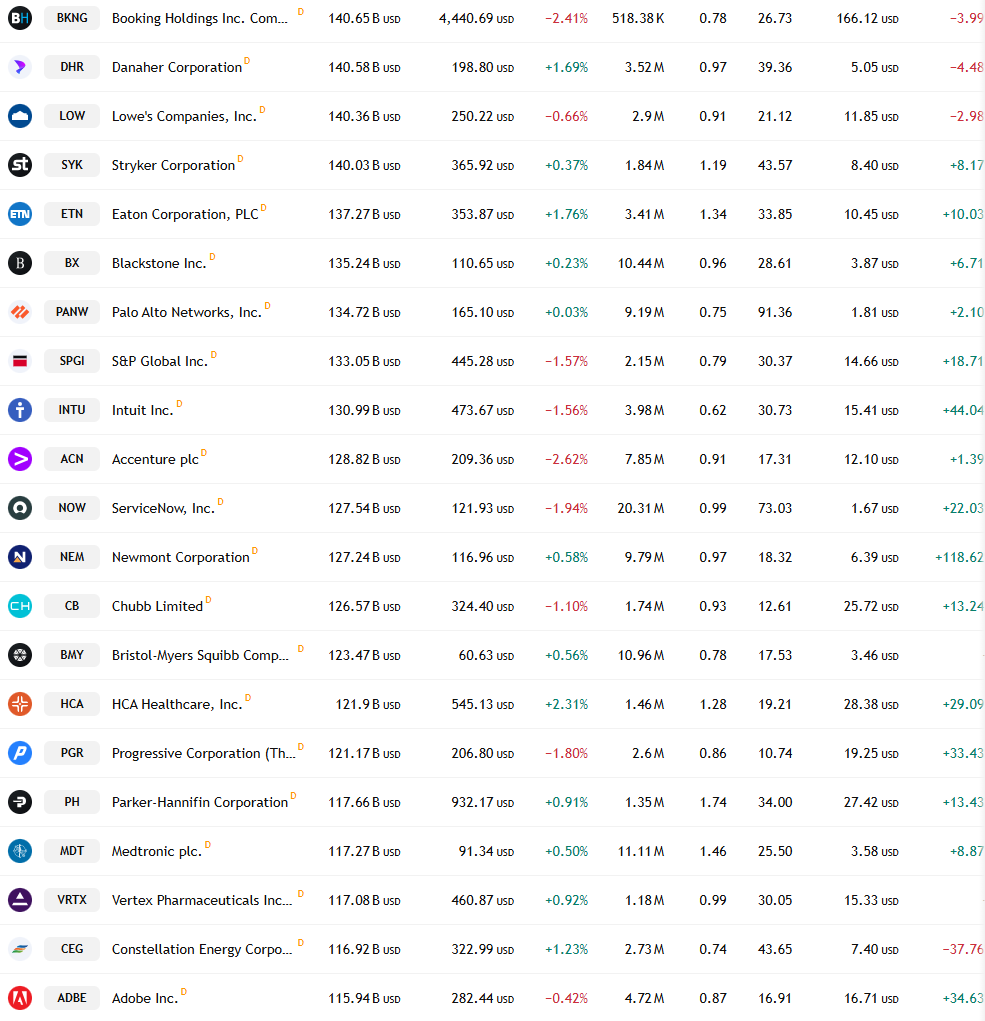The width and height of the screenshot is (985, 1021).
Task: Click the Constellation Energy logo icon
Action: (x=20, y=949)
